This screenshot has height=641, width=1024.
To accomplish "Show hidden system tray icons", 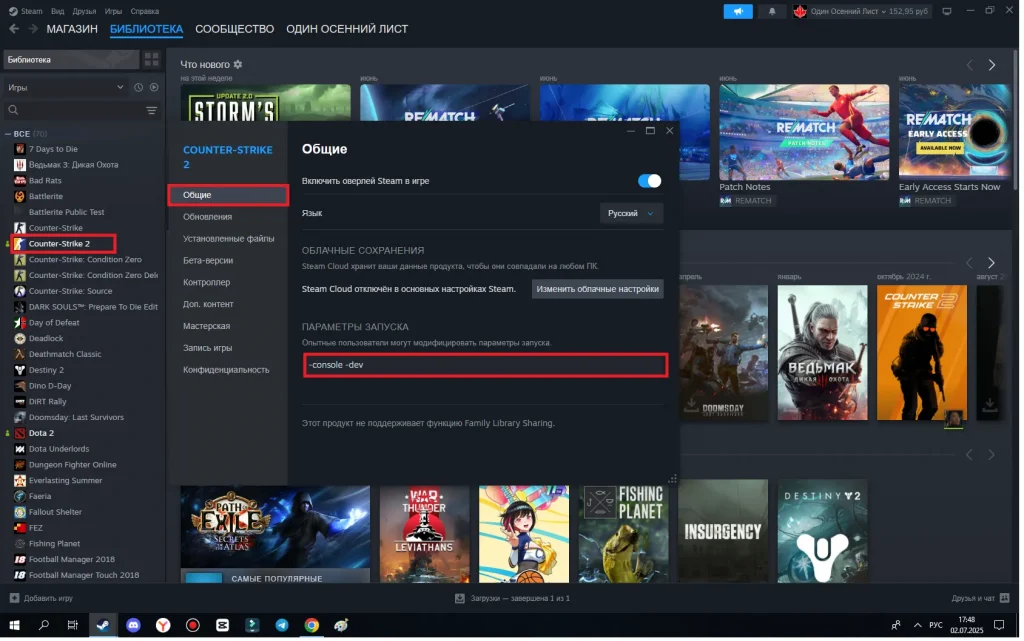I will click(x=917, y=625).
